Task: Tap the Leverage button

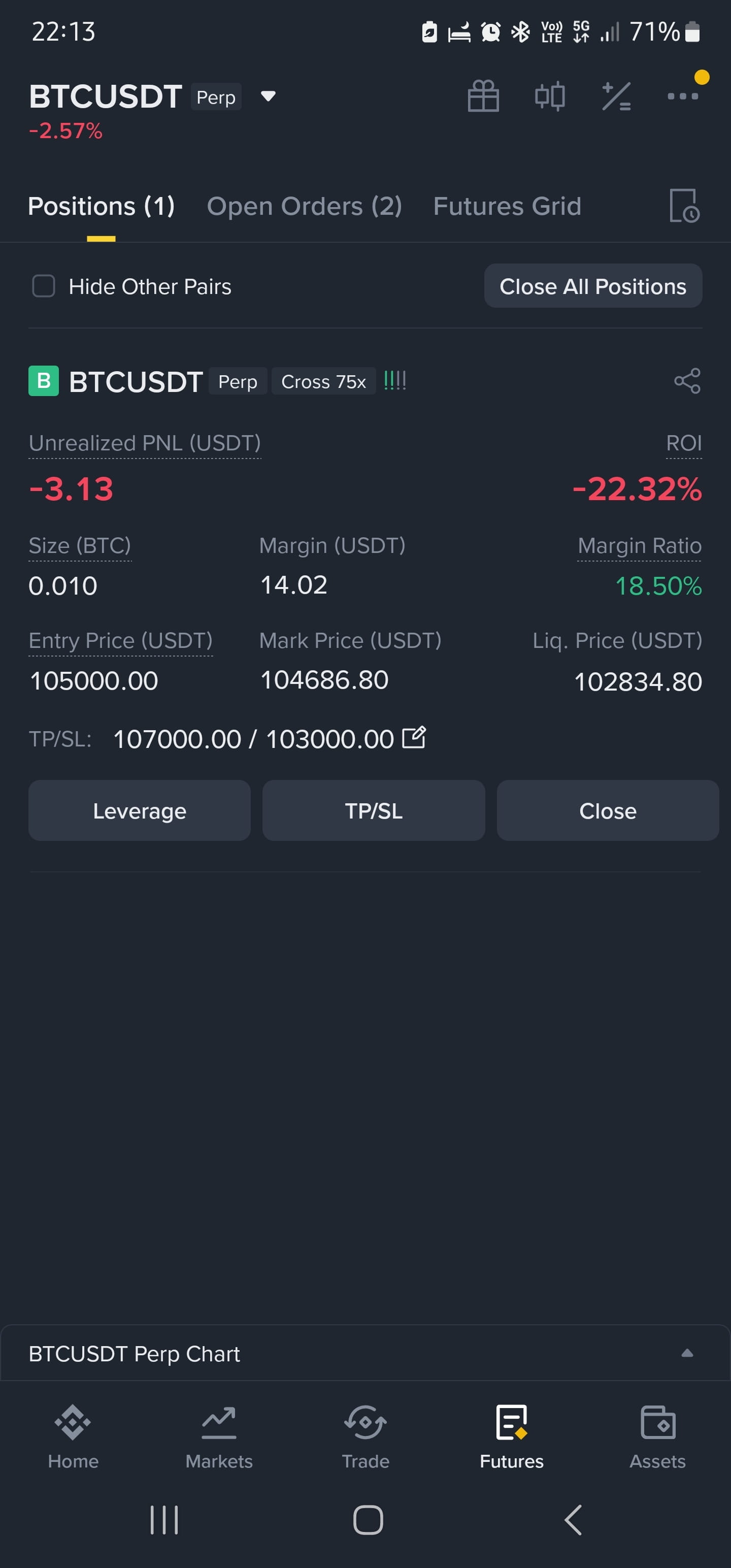Action: (140, 811)
